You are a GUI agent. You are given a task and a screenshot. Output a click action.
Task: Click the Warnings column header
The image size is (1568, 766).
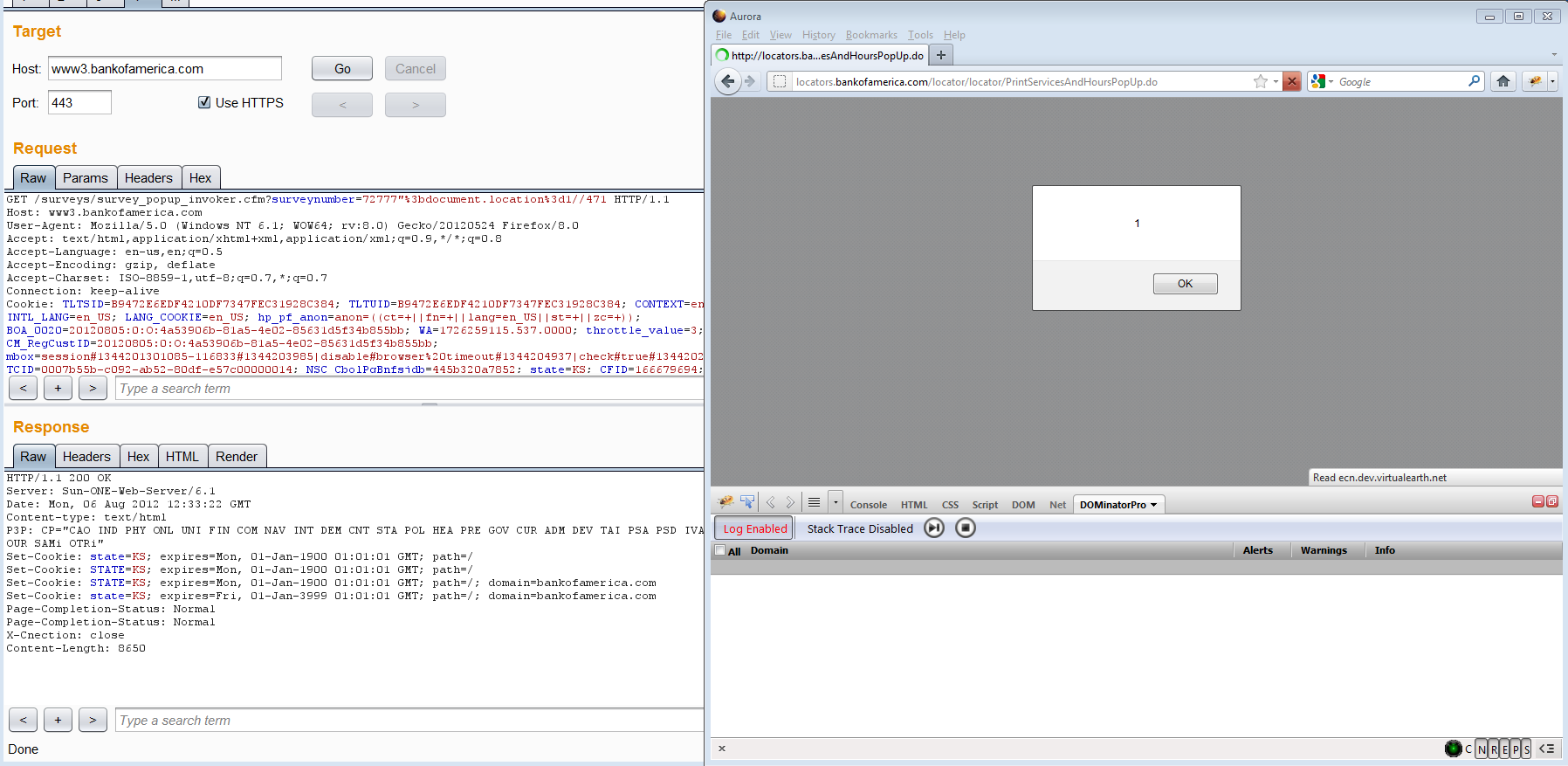1324,550
